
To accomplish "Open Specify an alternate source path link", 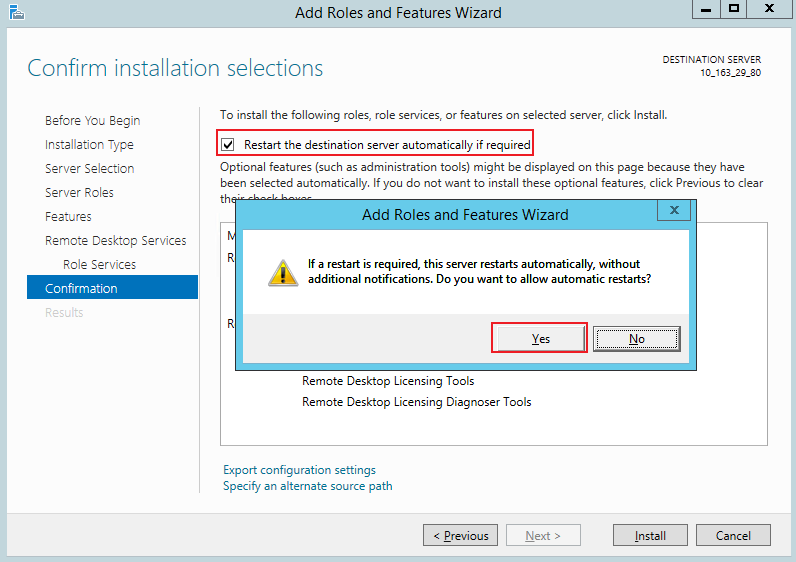I will coord(307,486).
